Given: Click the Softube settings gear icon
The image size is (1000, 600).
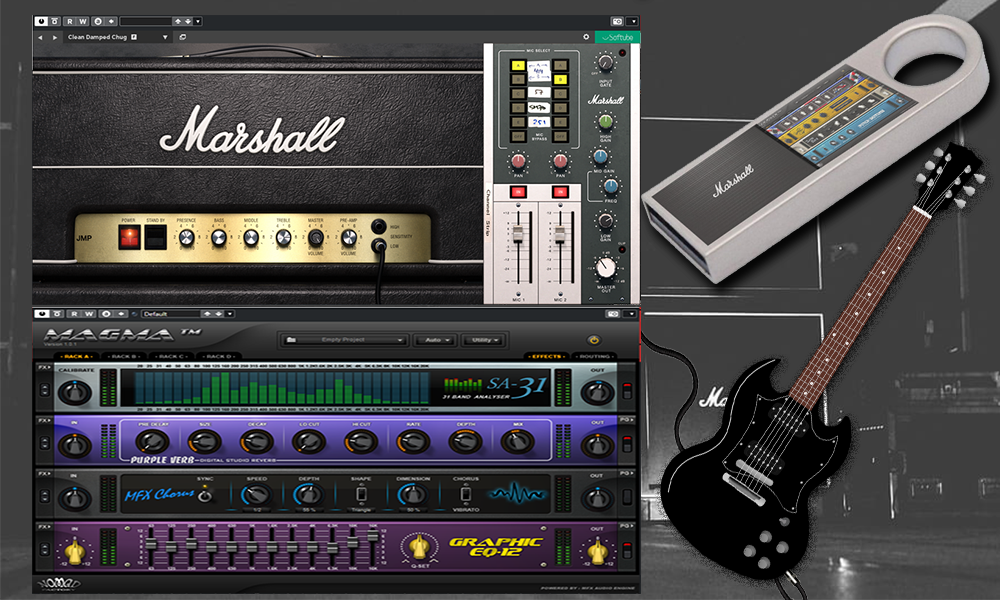Looking at the screenshot, I should pos(586,36).
